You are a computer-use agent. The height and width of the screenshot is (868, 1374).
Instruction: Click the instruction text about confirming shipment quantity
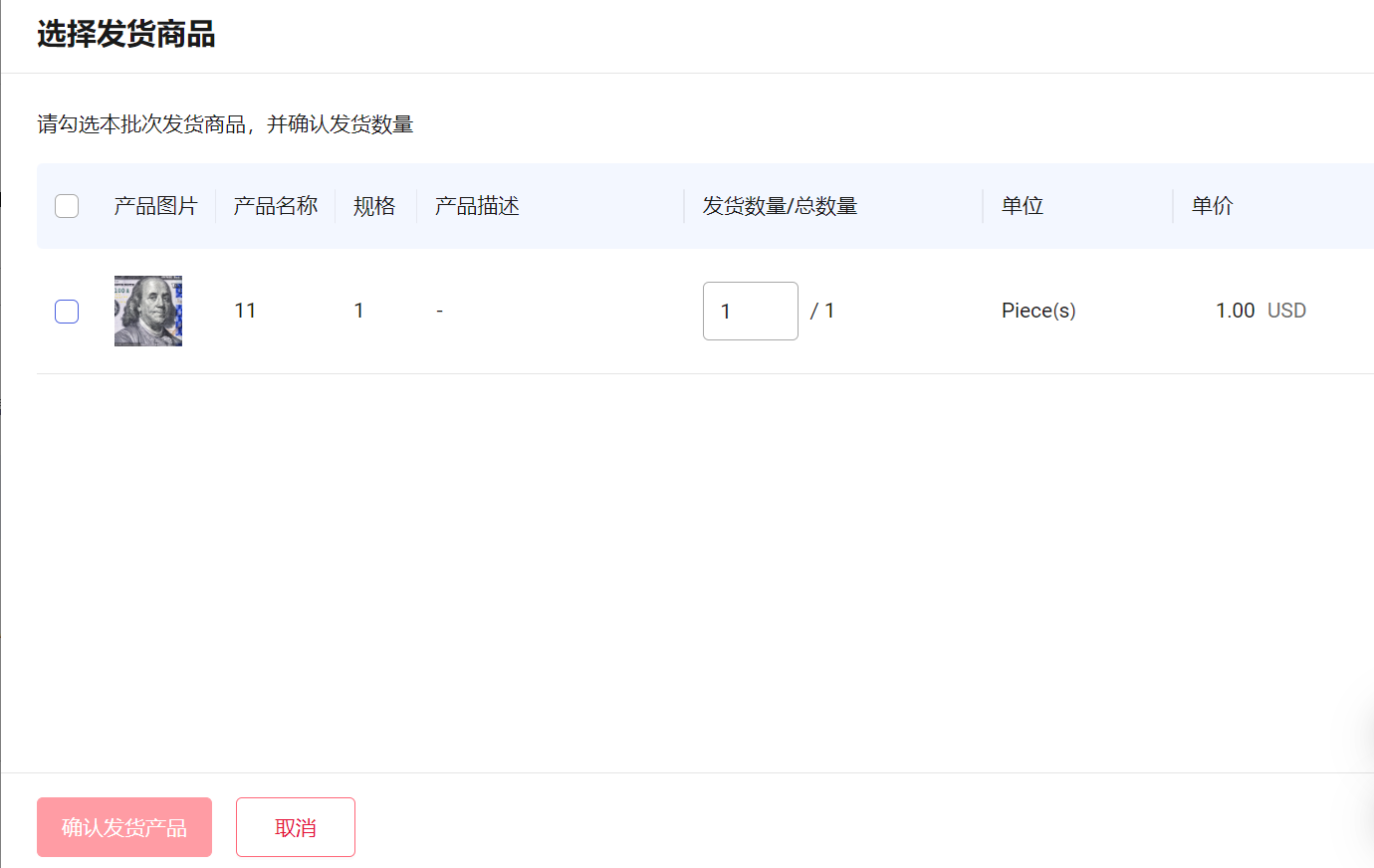pos(226,124)
